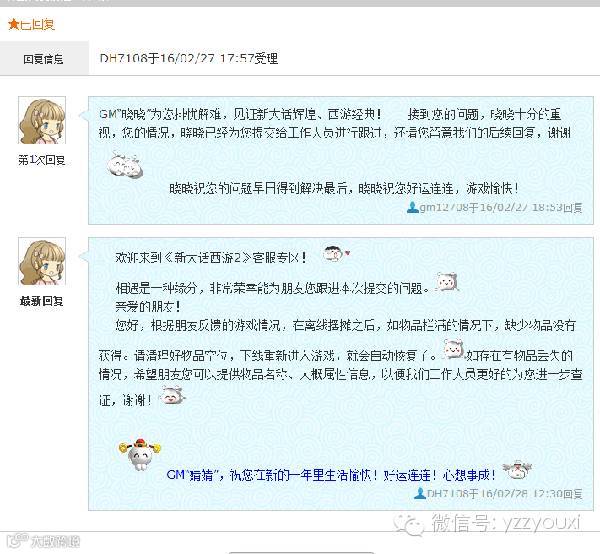
Task: Click the sleeping sheep emoticon in first reply
Action: [124, 165]
